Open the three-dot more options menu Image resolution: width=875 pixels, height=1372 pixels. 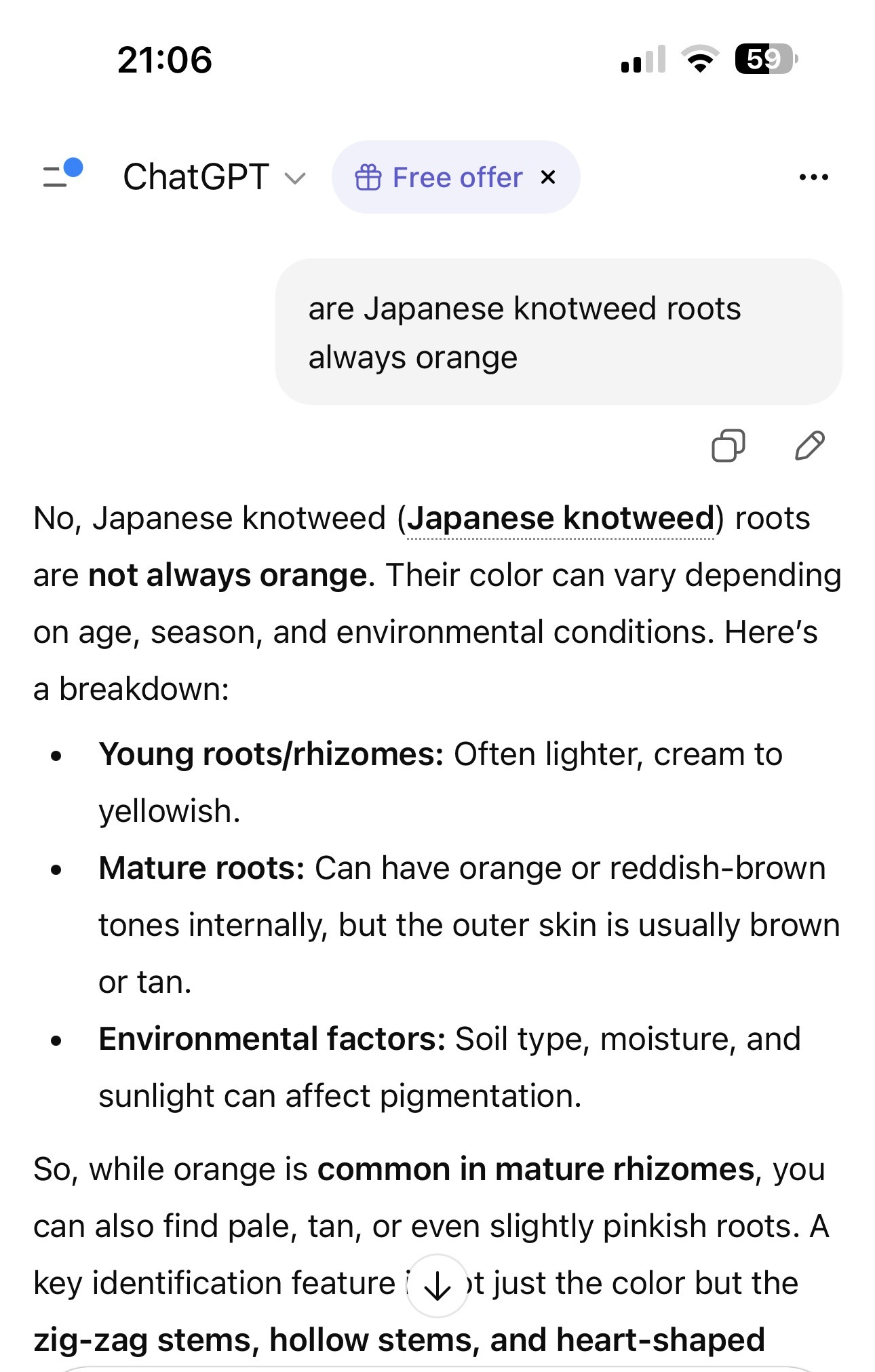tap(813, 178)
